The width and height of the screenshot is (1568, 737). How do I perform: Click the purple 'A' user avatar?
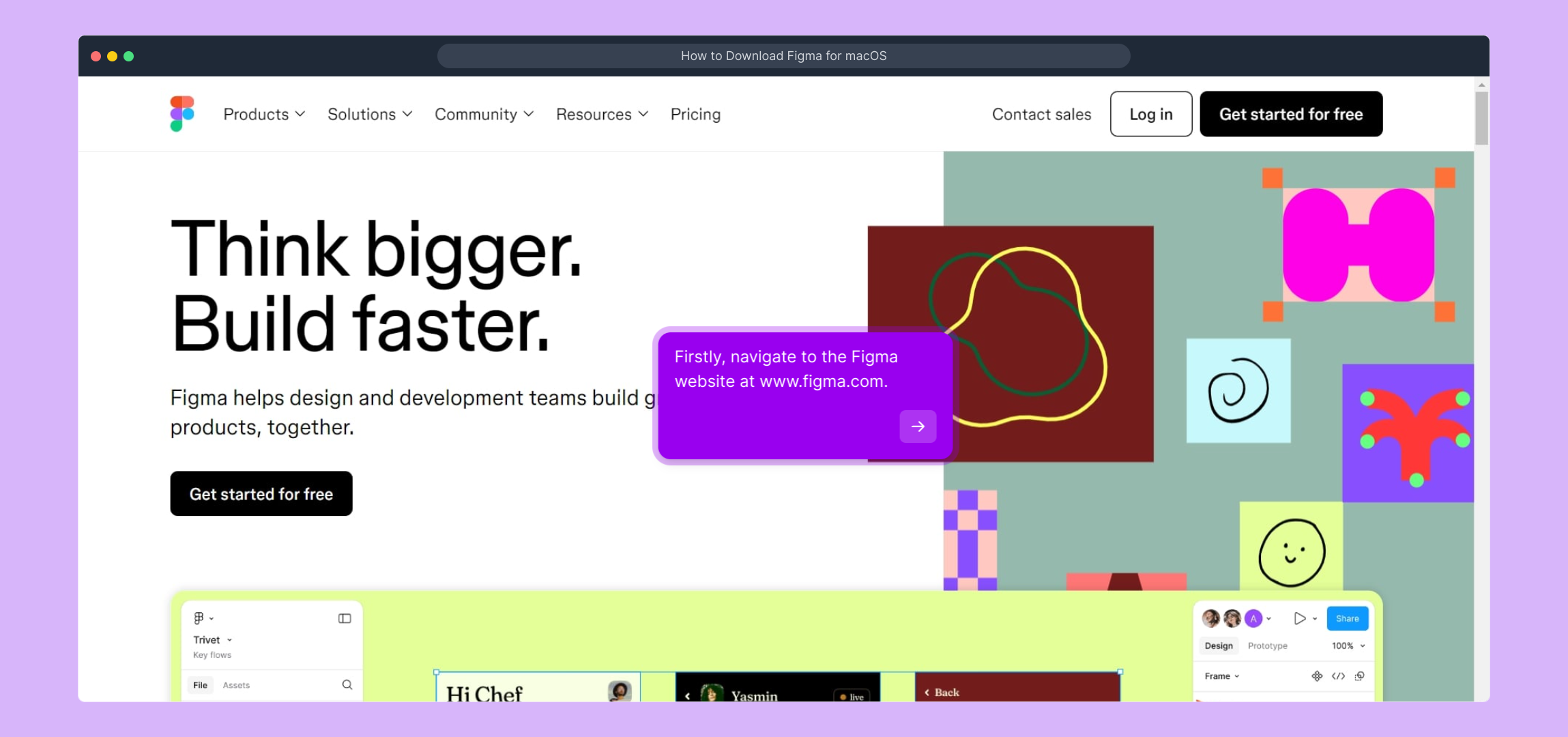pyautogui.click(x=1253, y=618)
